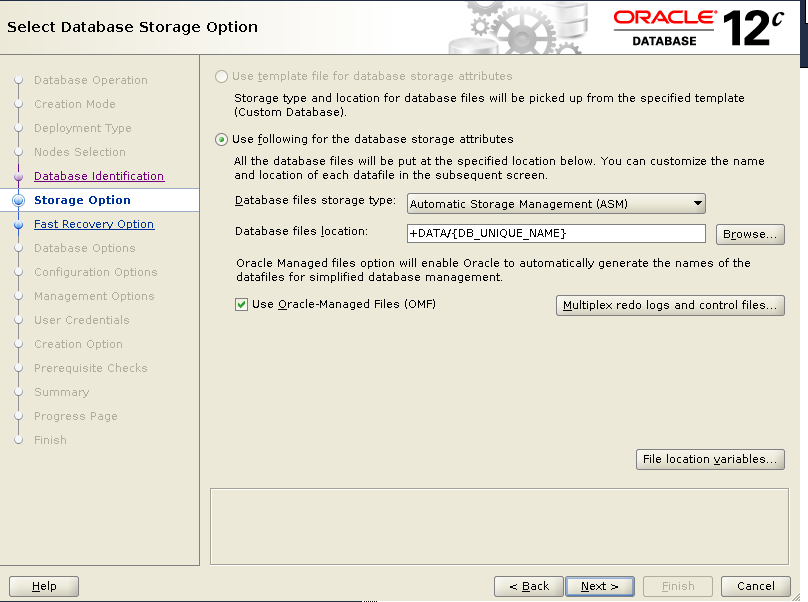Viewport: 808px width, 602px height.
Task: Cancel the database configuration wizard
Action: [x=755, y=586]
